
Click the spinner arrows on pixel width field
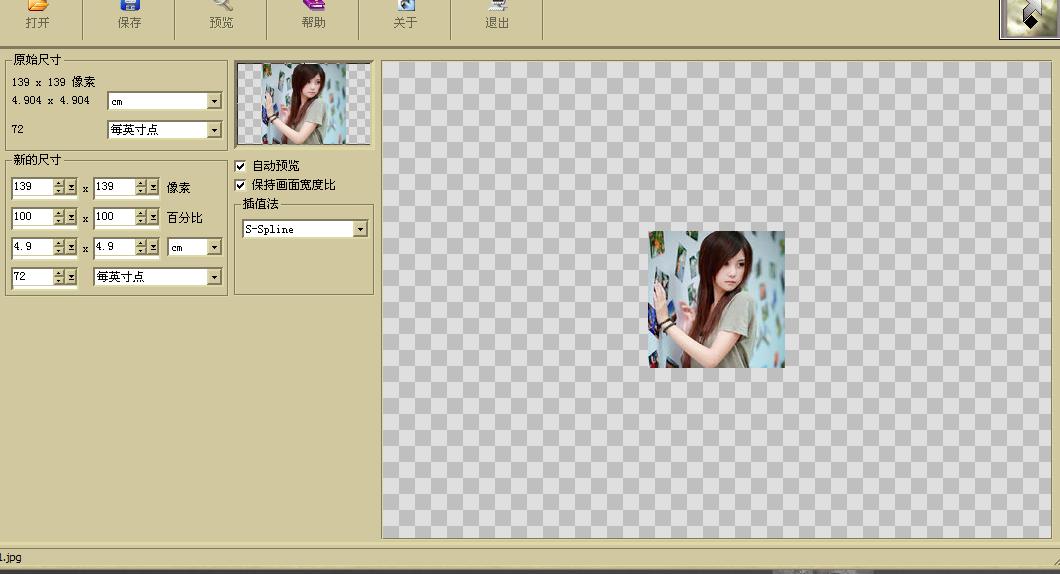[x=64, y=187]
